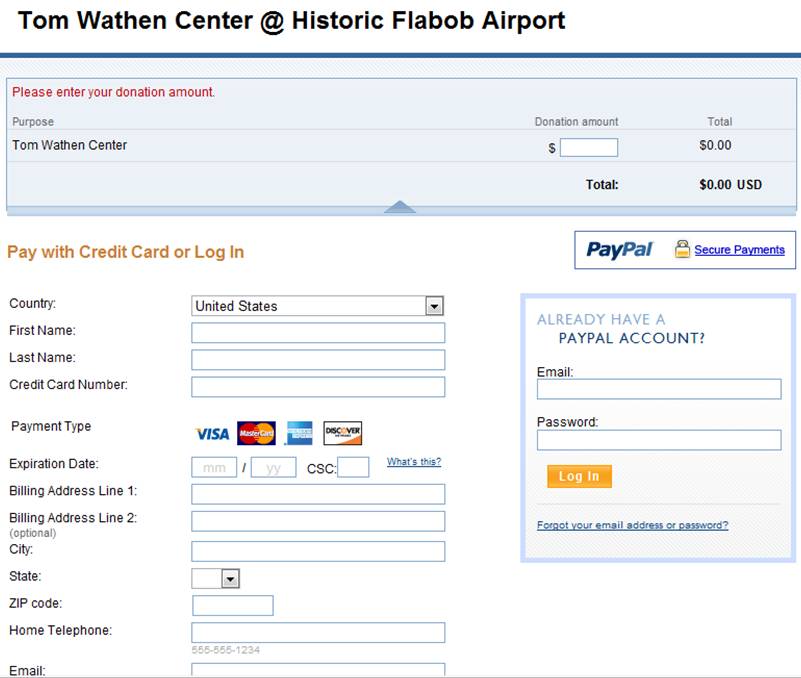Focus the donation amount field
The height and width of the screenshot is (678, 801).
(x=589, y=148)
